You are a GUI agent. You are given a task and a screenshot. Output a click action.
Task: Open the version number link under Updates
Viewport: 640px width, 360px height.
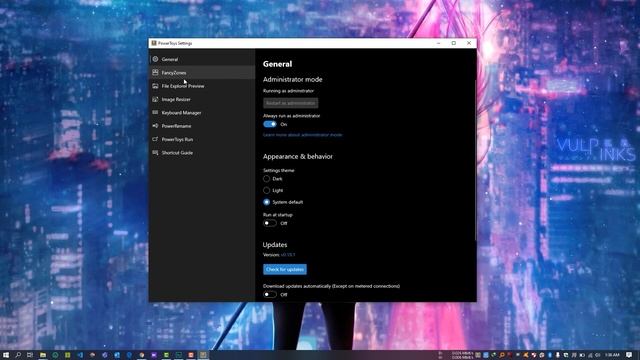coord(288,255)
